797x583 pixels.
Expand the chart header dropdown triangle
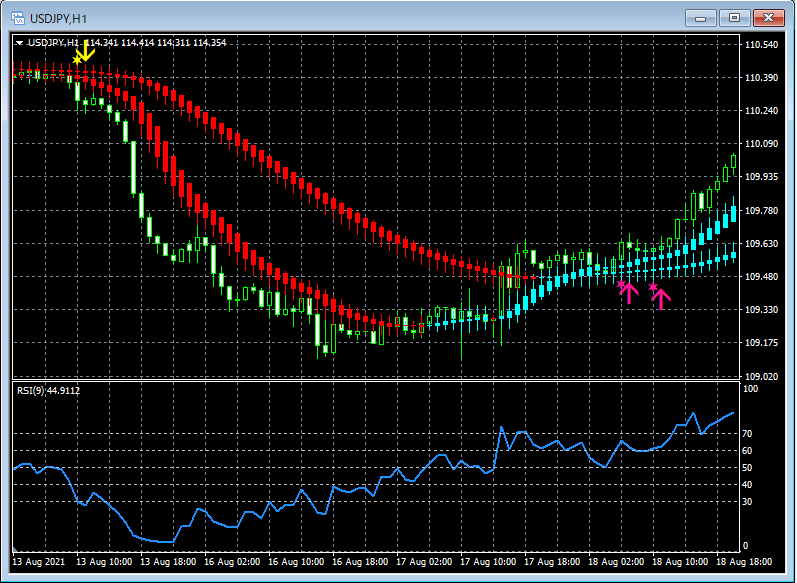19,43
